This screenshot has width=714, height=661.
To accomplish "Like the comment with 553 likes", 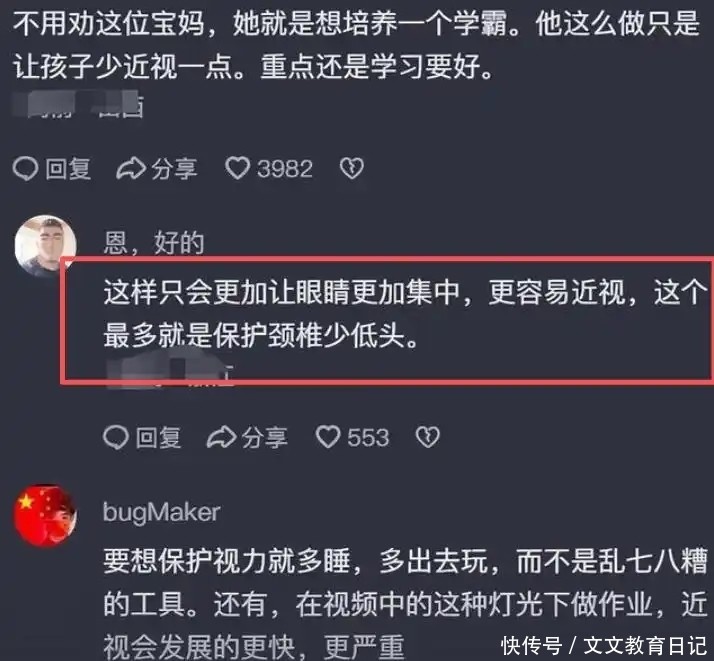I will click(328, 437).
